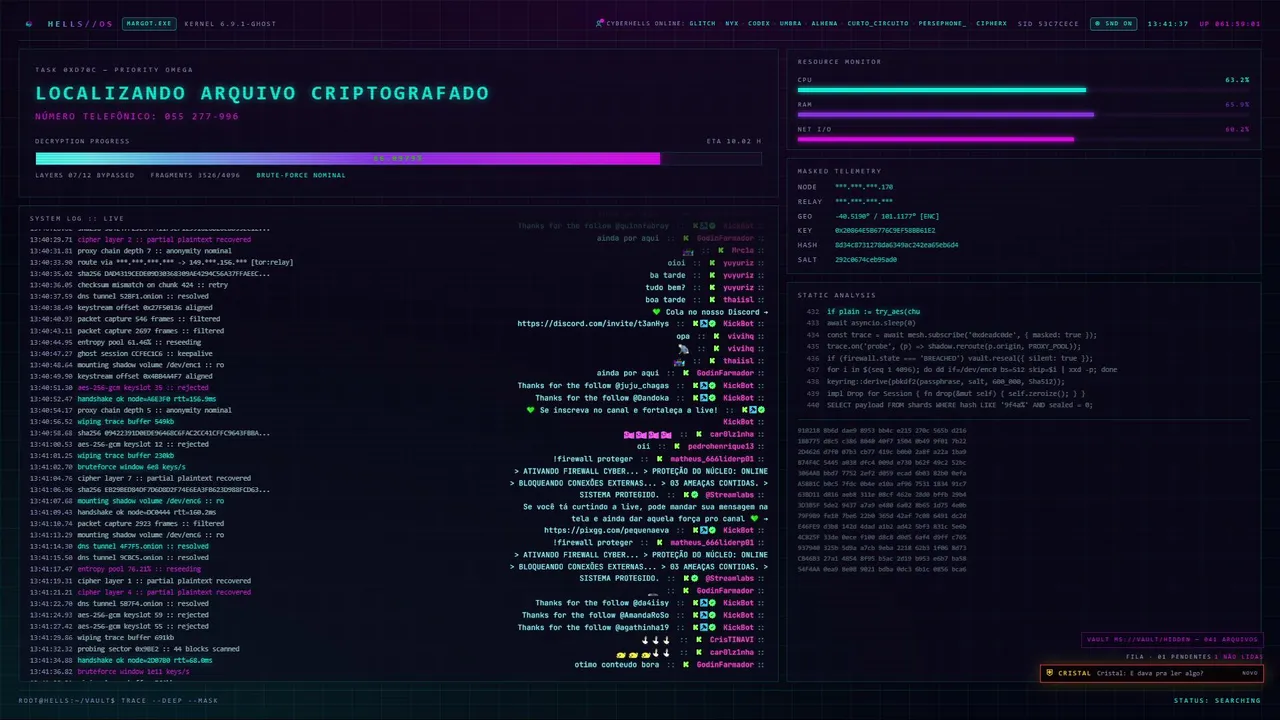
Task: Select CURTO_CIRCUITO in online users list
Action: point(877,23)
